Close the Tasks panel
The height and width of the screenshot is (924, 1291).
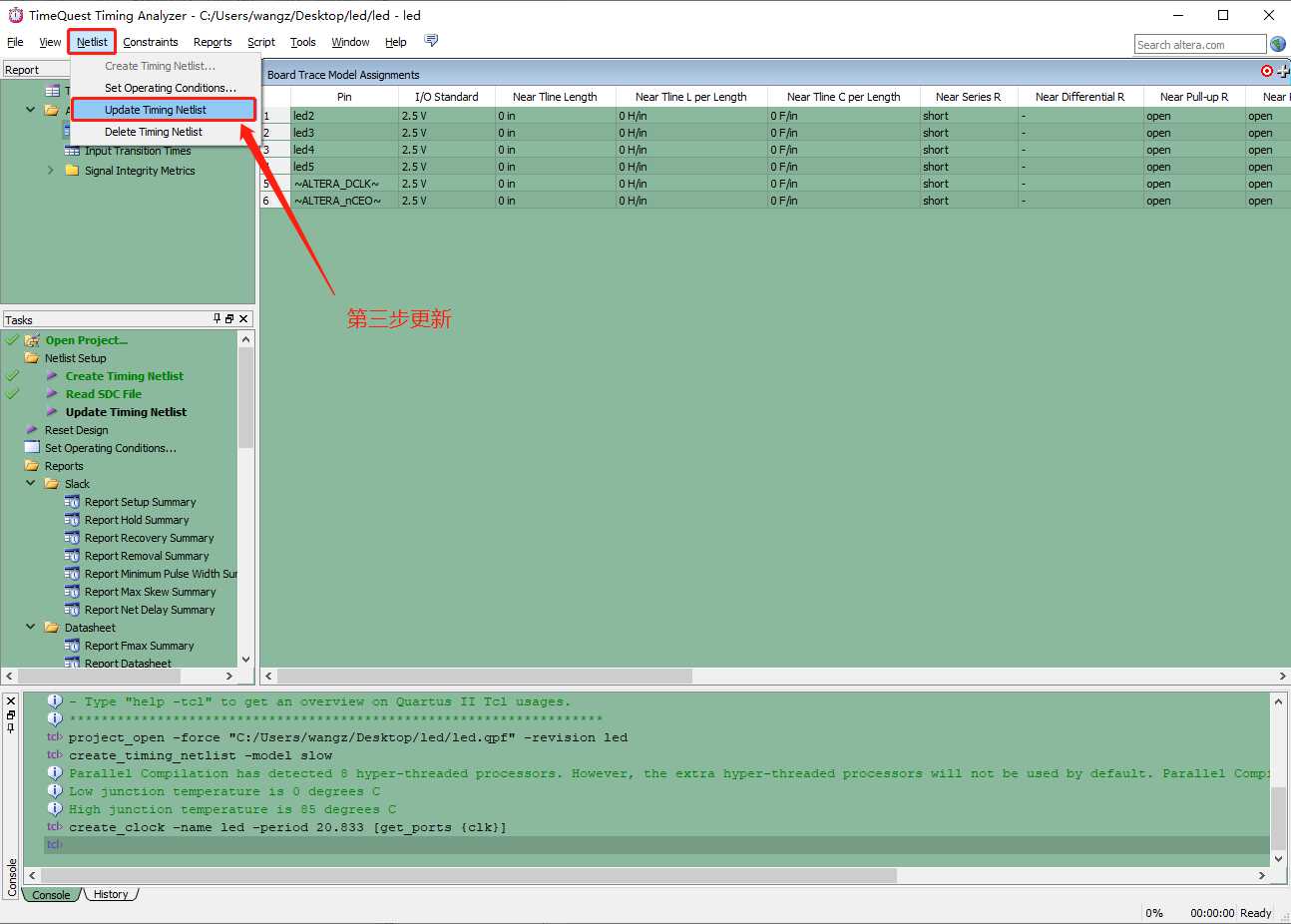(x=243, y=318)
